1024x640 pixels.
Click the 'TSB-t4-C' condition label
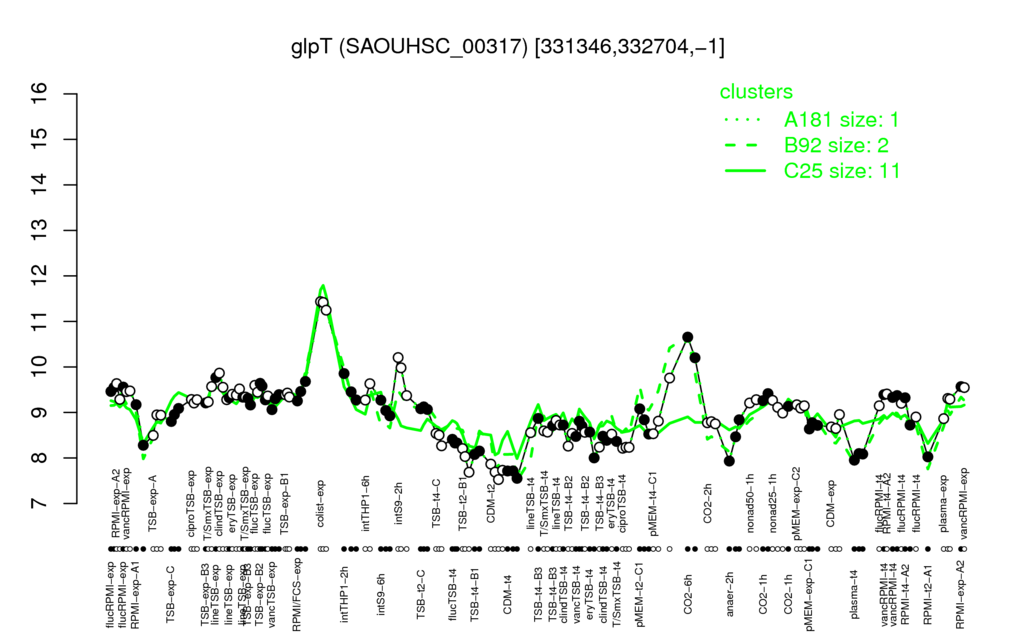tap(436, 502)
